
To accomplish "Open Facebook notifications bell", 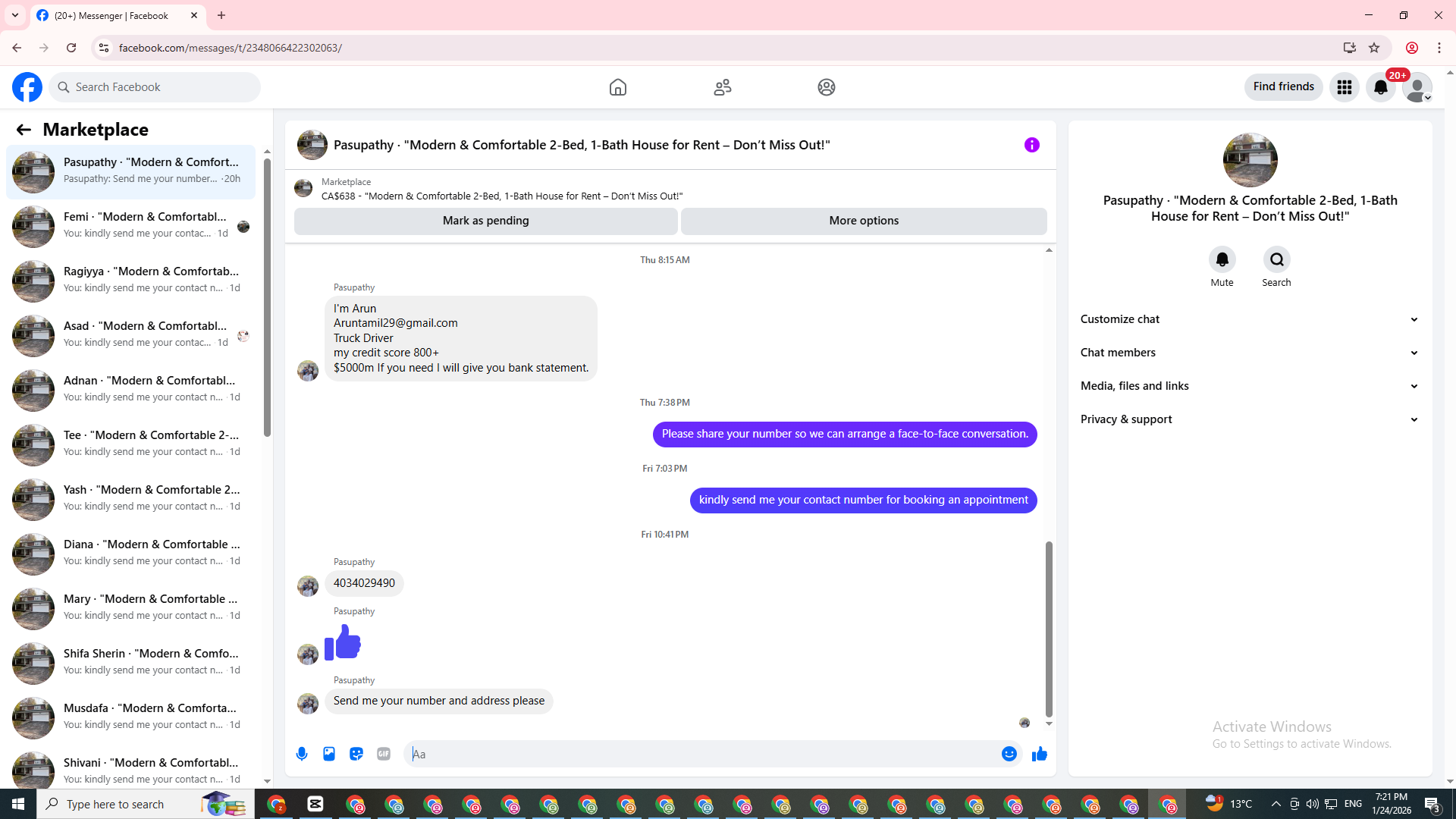I will pos(1380,87).
